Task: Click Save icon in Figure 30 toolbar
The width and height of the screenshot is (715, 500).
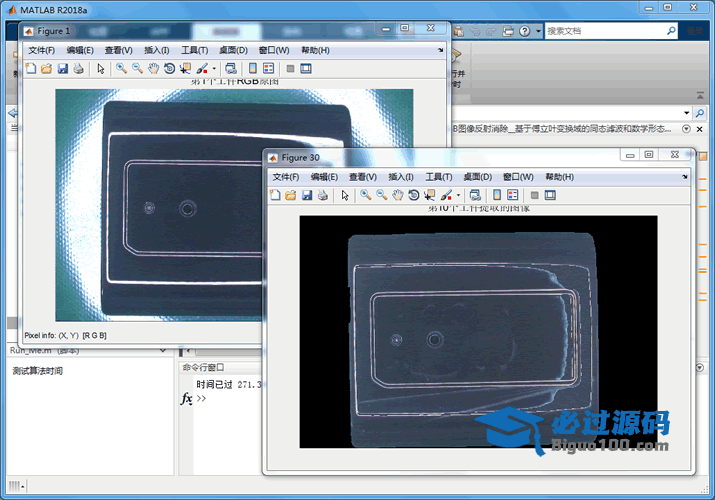Action: [x=307, y=195]
